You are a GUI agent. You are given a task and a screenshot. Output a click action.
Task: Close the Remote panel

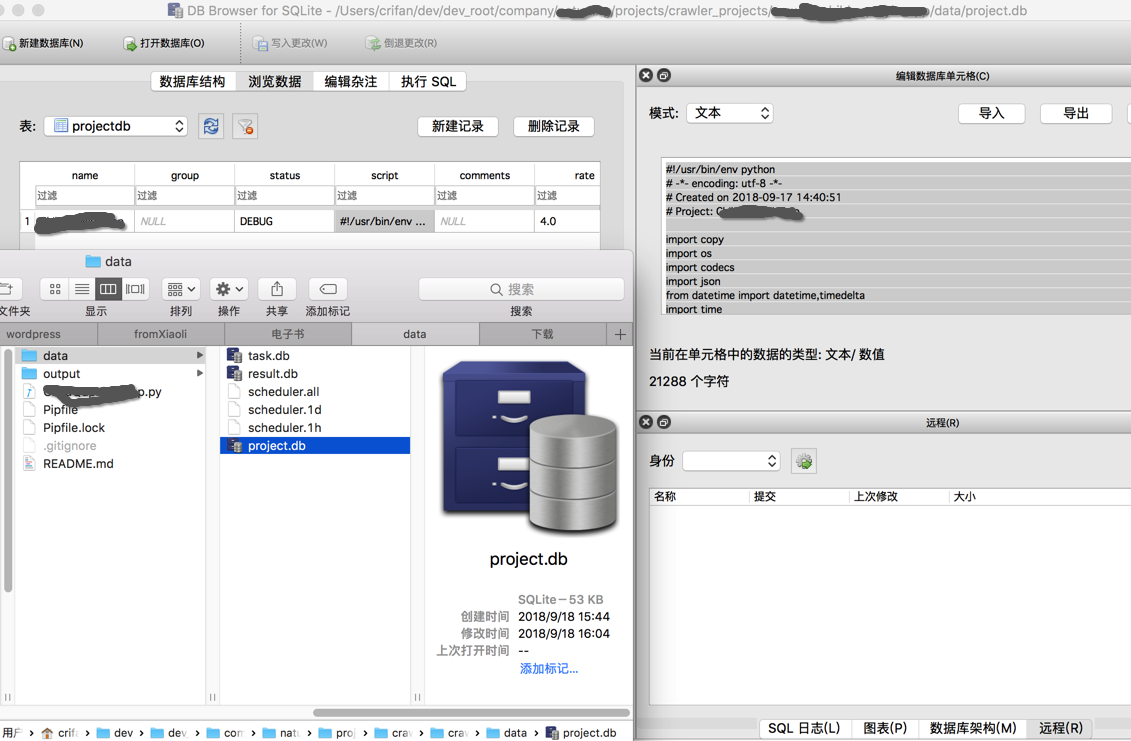click(646, 422)
